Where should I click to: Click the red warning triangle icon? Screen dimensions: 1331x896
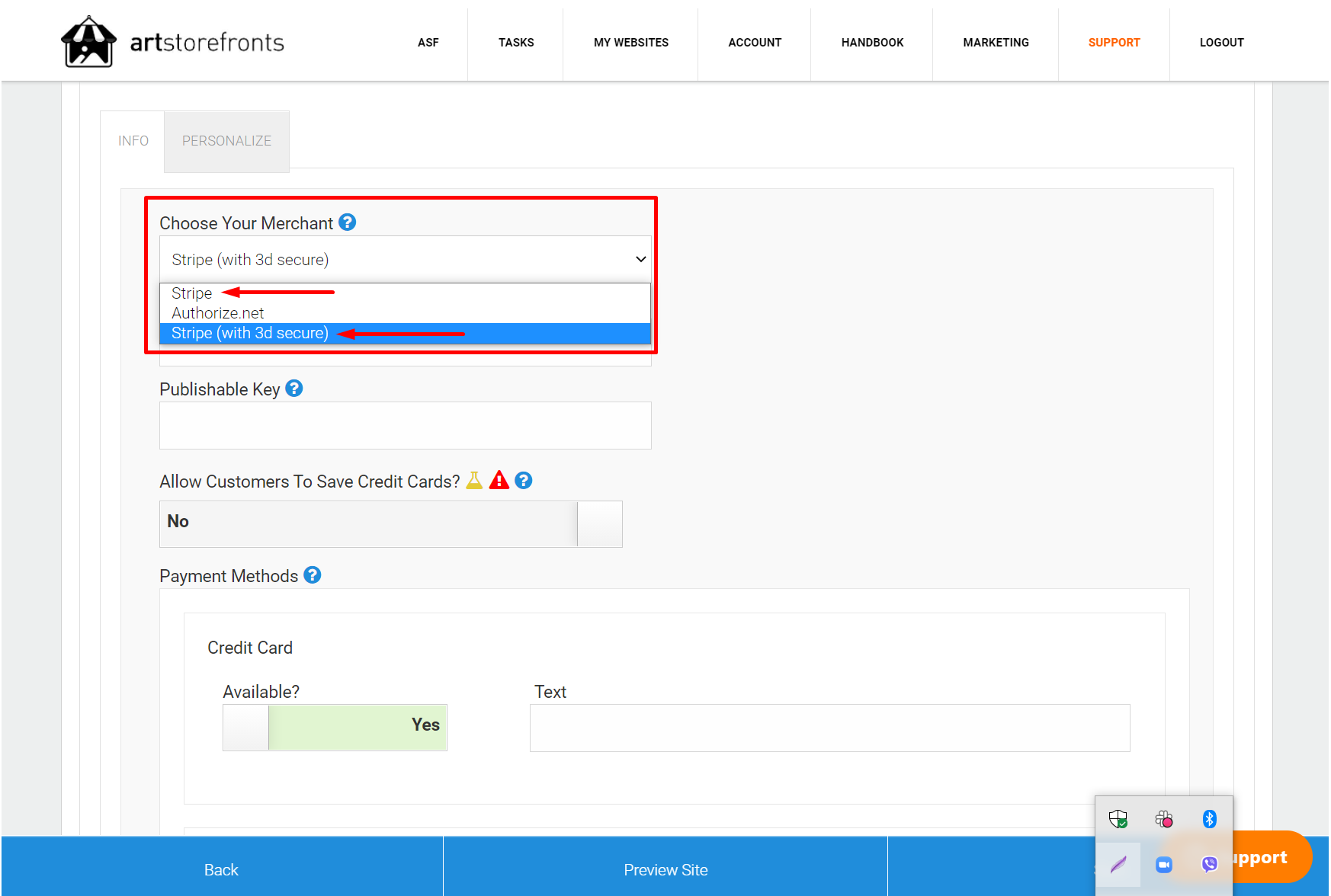499,480
